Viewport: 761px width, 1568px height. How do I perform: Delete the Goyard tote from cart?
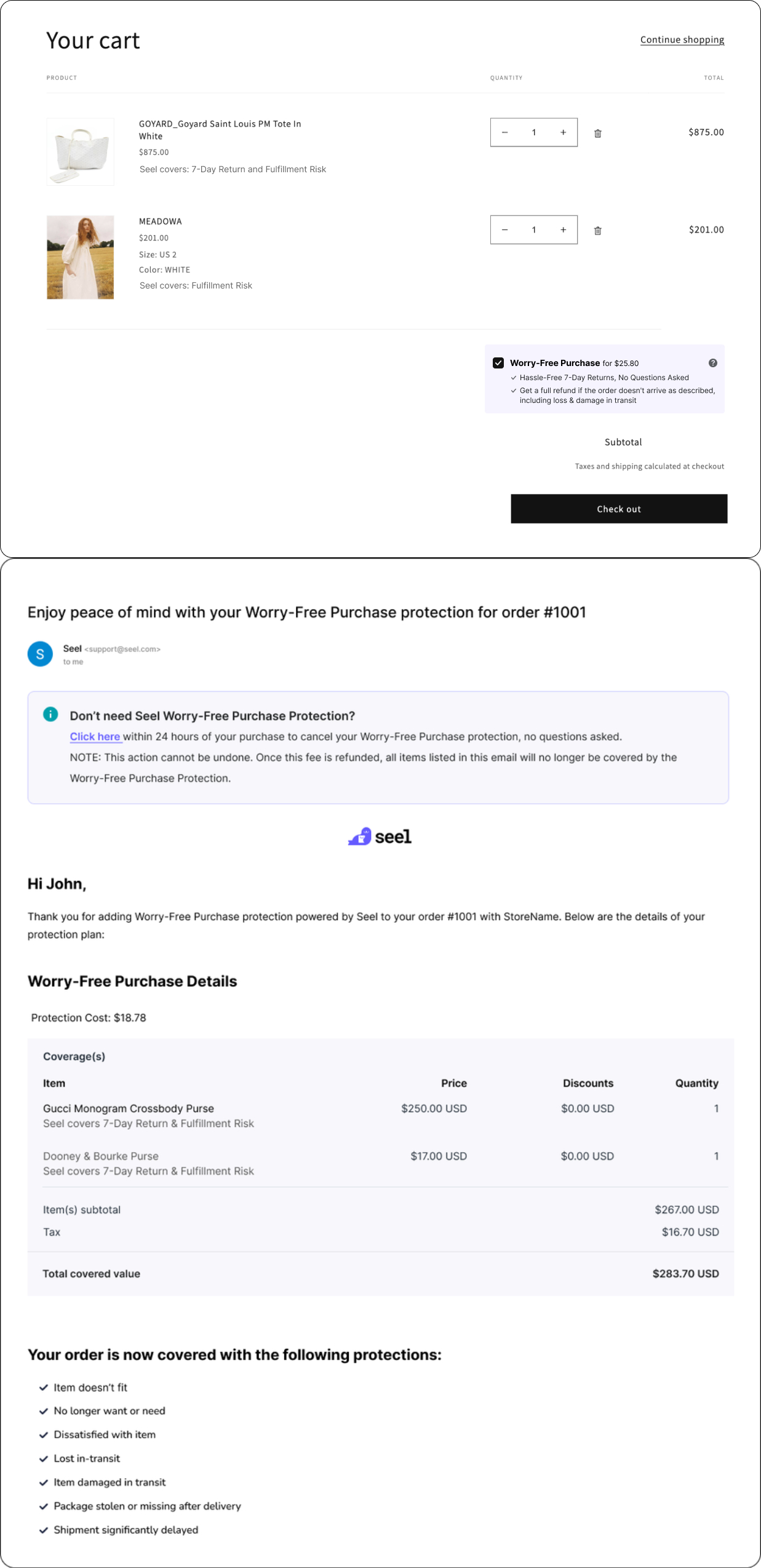[x=597, y=133]
